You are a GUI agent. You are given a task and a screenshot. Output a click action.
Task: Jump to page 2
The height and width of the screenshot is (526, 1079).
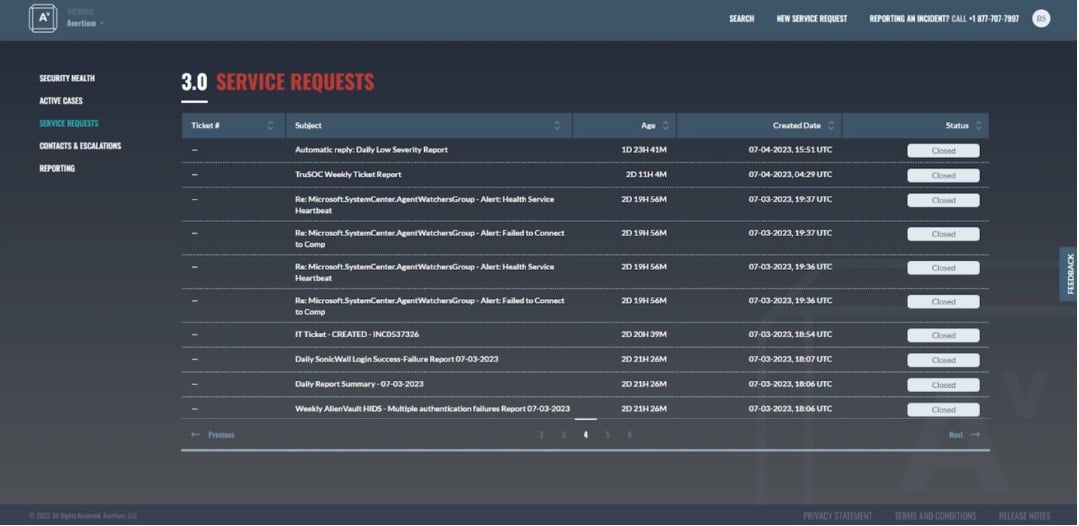(x=542, y=435)
